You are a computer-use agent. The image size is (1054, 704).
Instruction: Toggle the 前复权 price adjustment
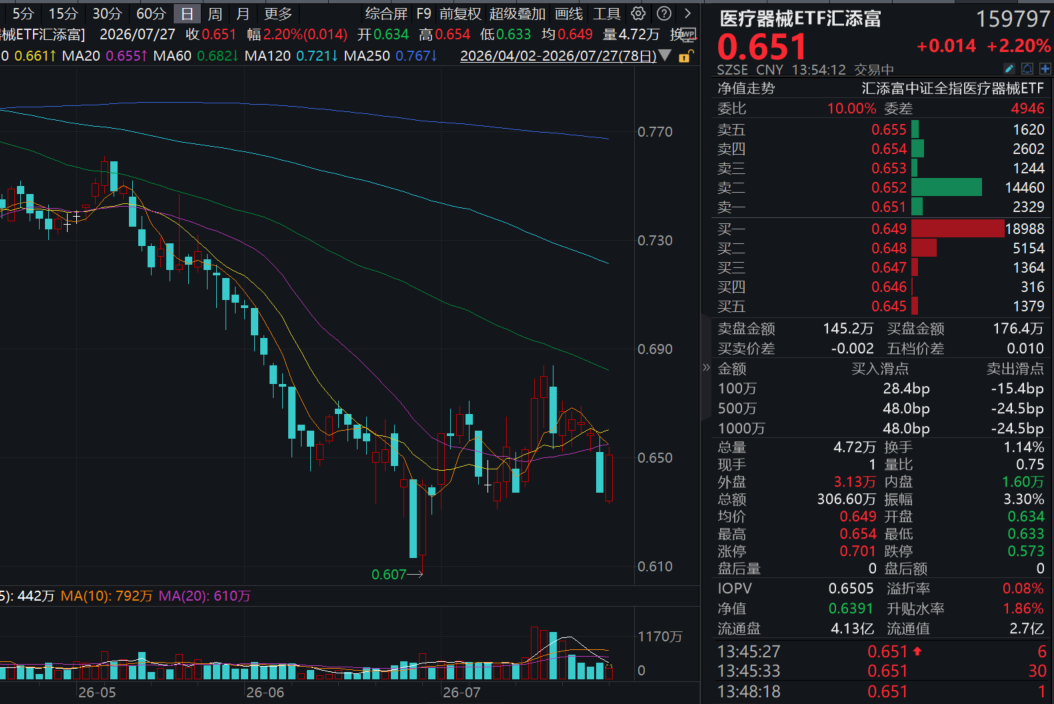click(x=460, y=13)
